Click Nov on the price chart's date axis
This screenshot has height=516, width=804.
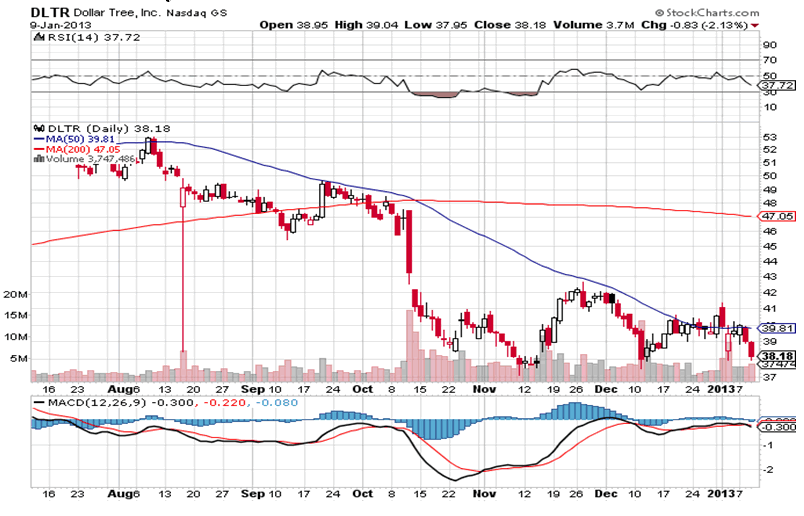[485, 389]
